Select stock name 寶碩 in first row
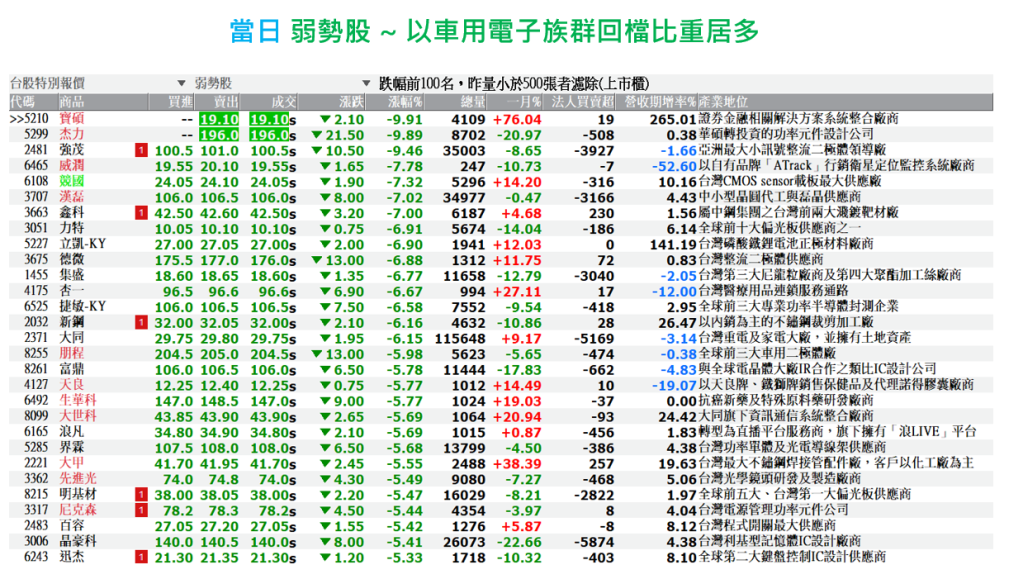Viewport: 1023px width, 579px height. pyautogui.click(x=73, y=118)
